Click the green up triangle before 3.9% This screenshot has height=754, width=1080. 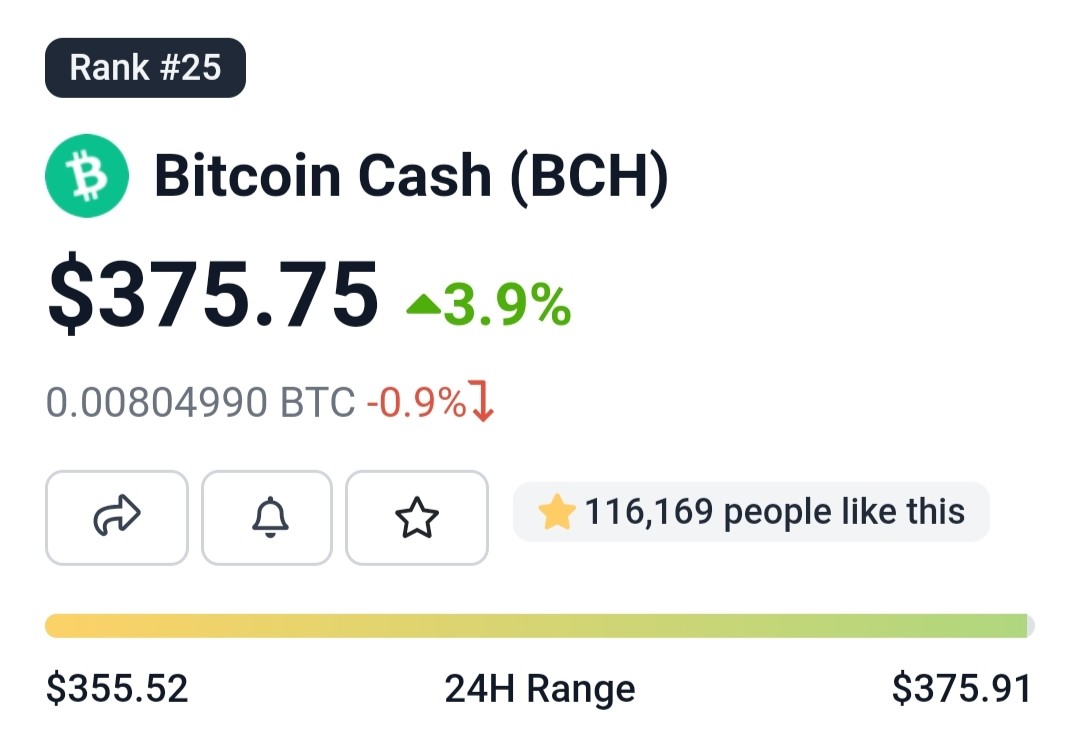tap(423, 304)
